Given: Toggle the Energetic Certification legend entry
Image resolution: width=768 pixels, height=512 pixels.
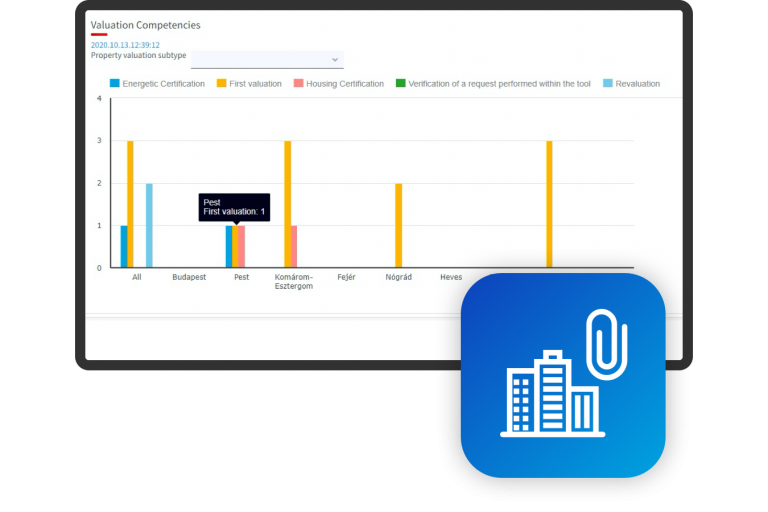Looking at the screenshot, I should [x=156, y=84].
